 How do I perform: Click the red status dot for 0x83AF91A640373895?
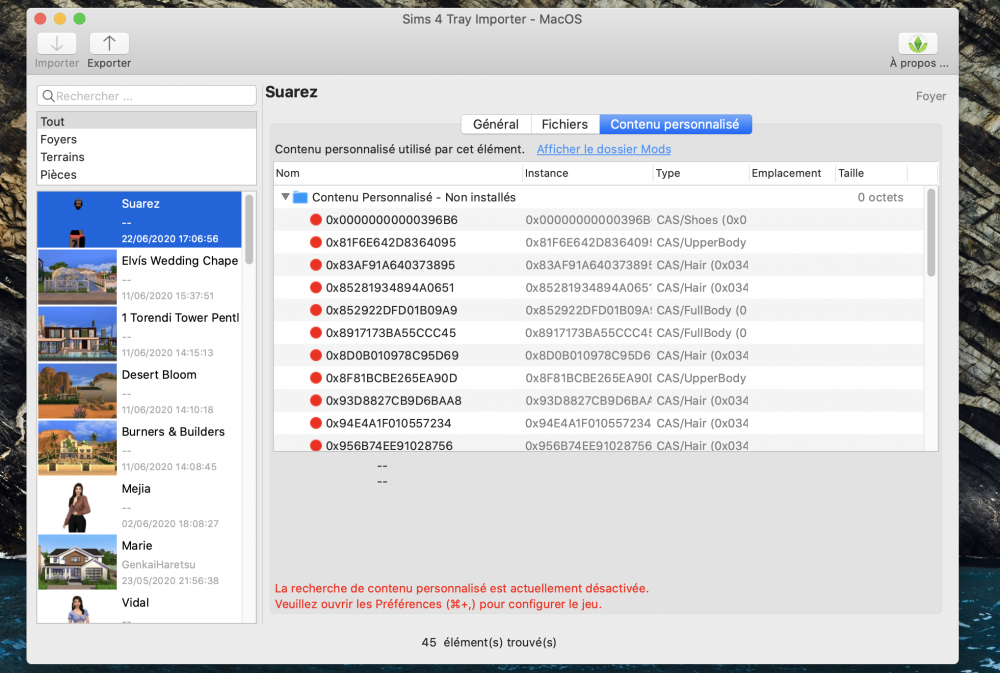click(315, 265)
